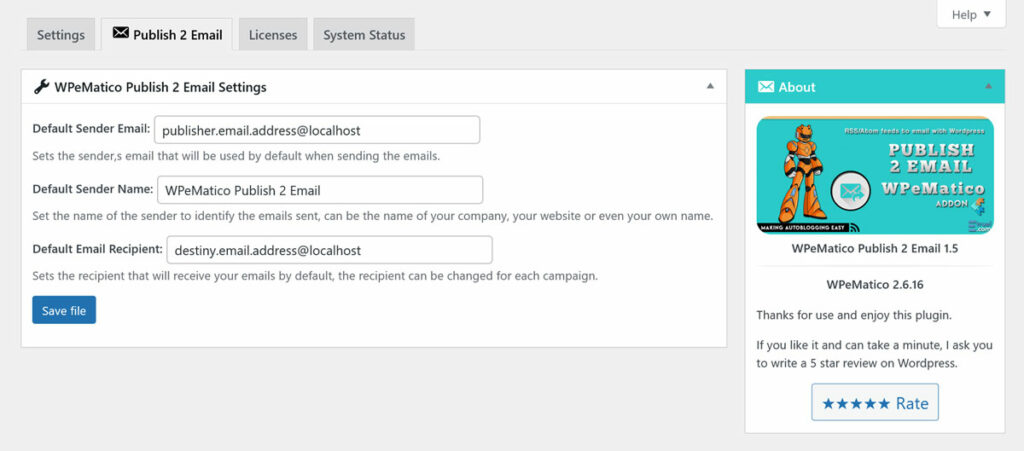
Task: Switch to the Licenses tab
Action: coord(273,35)
